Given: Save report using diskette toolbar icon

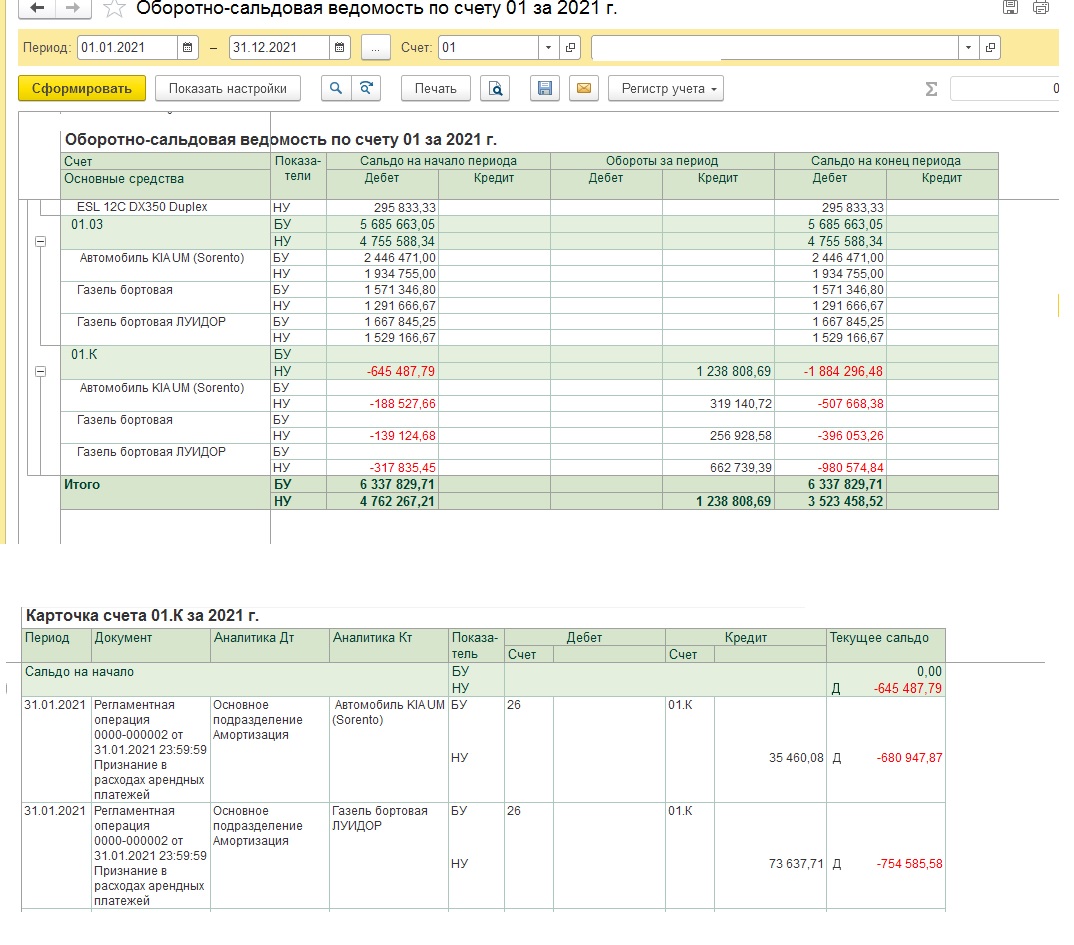Looking at the screenshot, I should pos(545,88).
